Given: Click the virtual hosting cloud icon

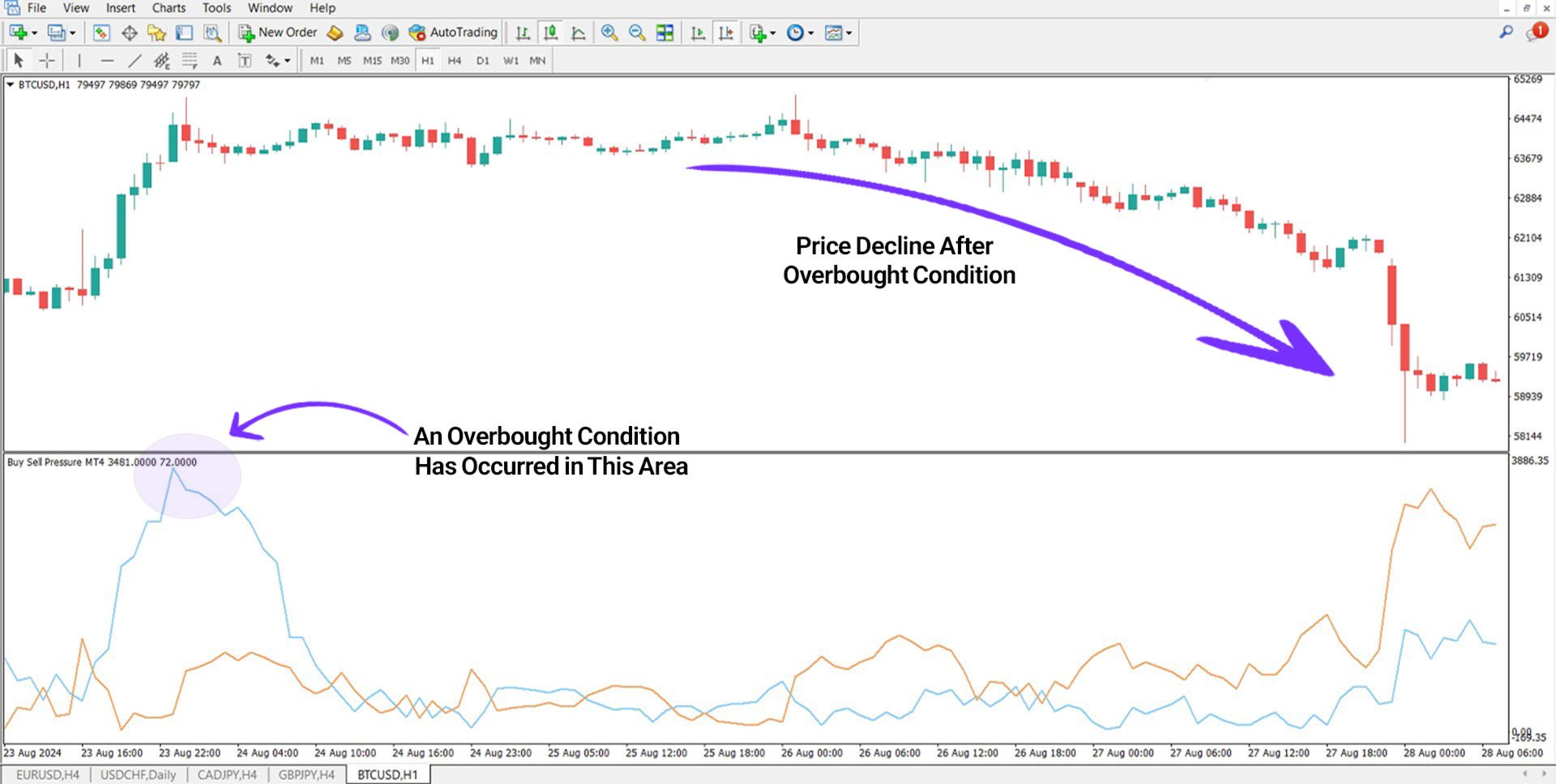Looking at the screenshot, I should coord(362,32).
